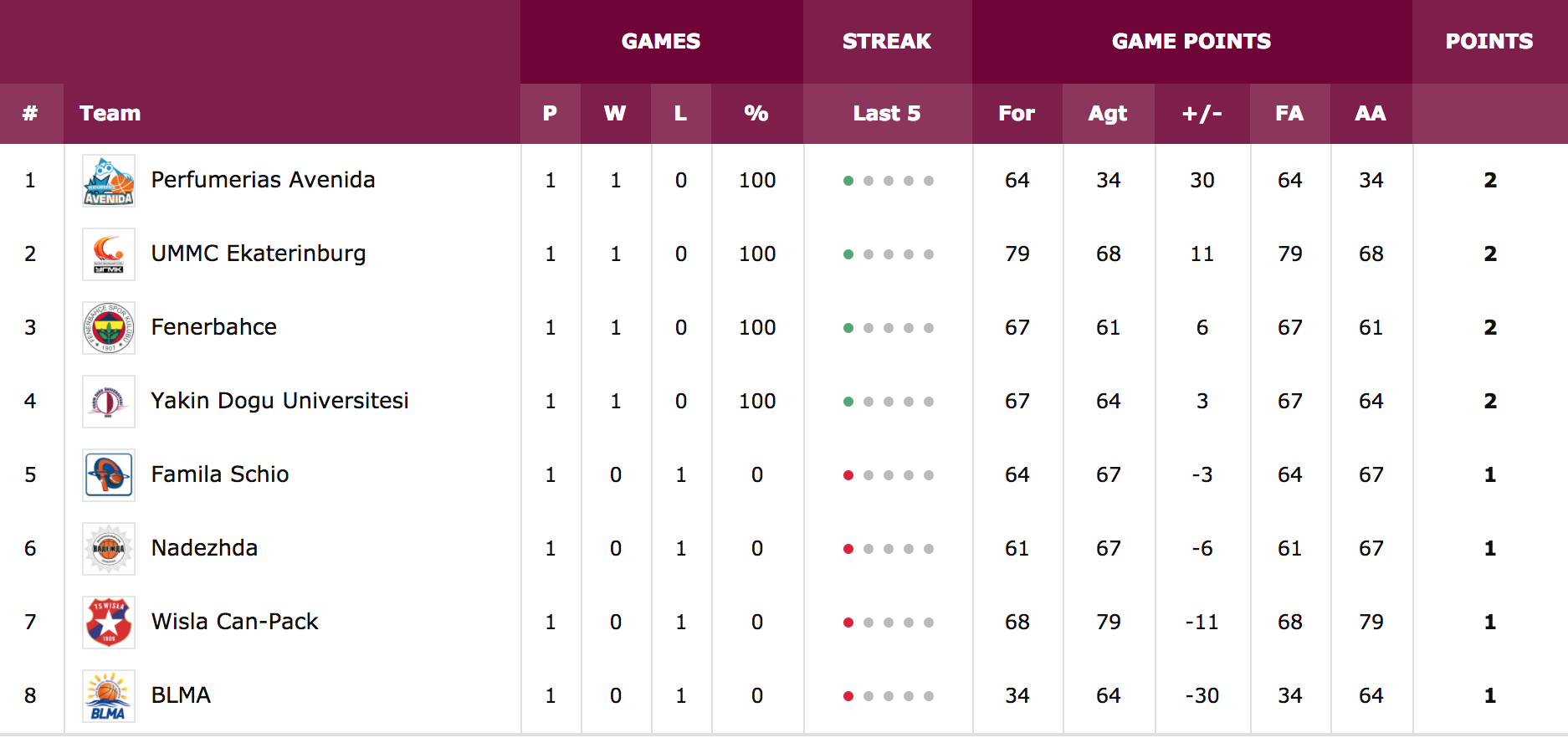Select the Last 5 streak column header
Image resolution: width=1568 pixels, height=738 pixels.
pyautogui.click(x=887, y=114)
